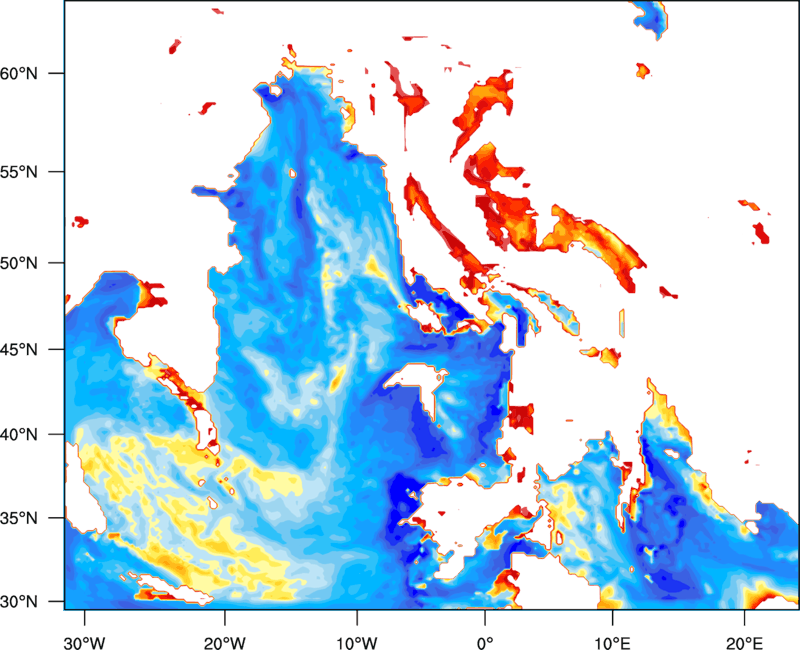Screen dimensions: 800x650
Task: Click the 10°W longitude label
Action: 357,643
